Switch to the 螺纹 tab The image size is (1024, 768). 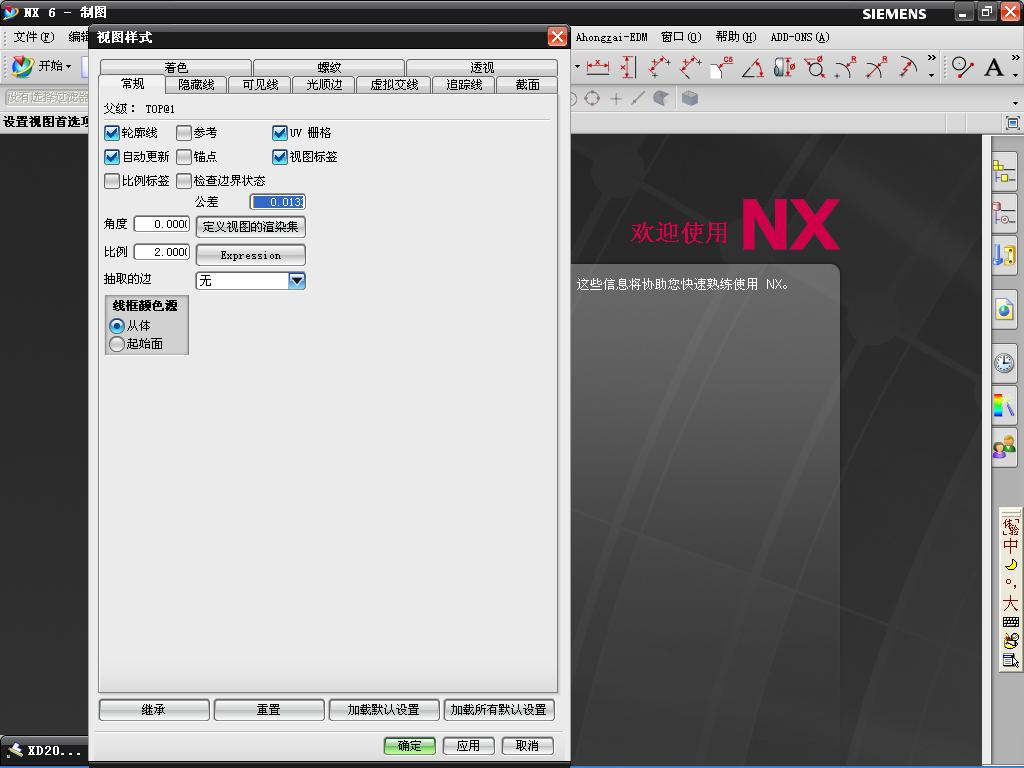(329, 67)
